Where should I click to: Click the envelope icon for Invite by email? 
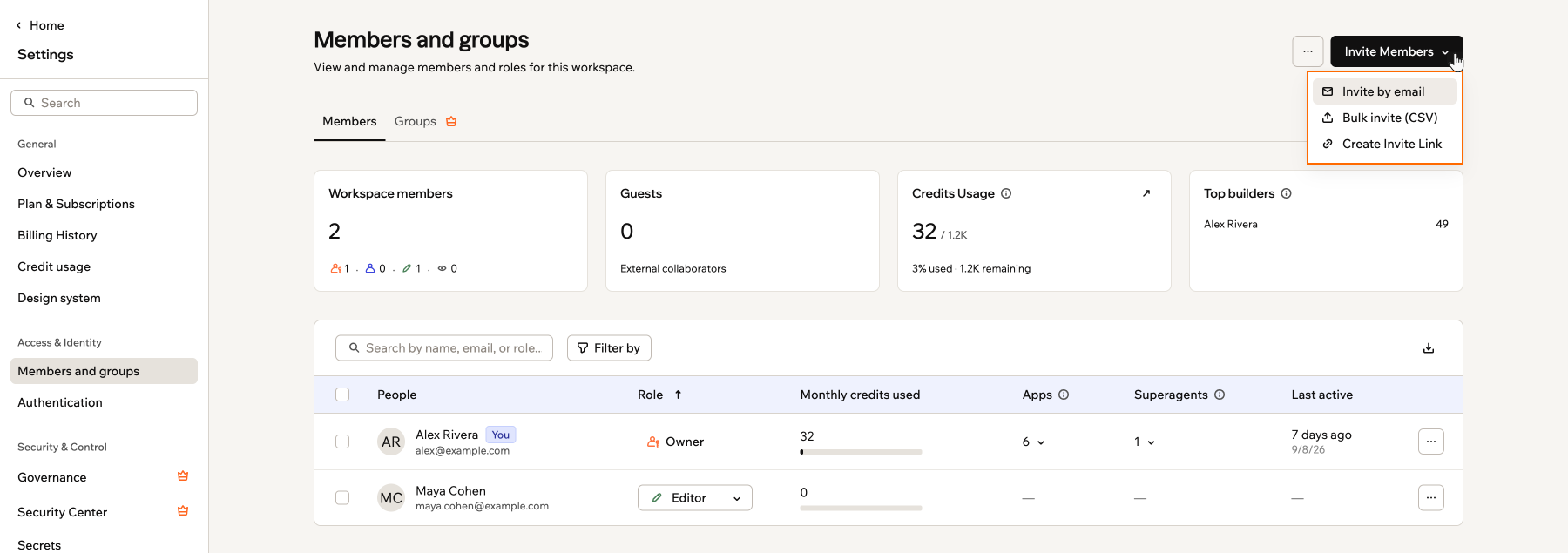click(x=1328, y=91)
